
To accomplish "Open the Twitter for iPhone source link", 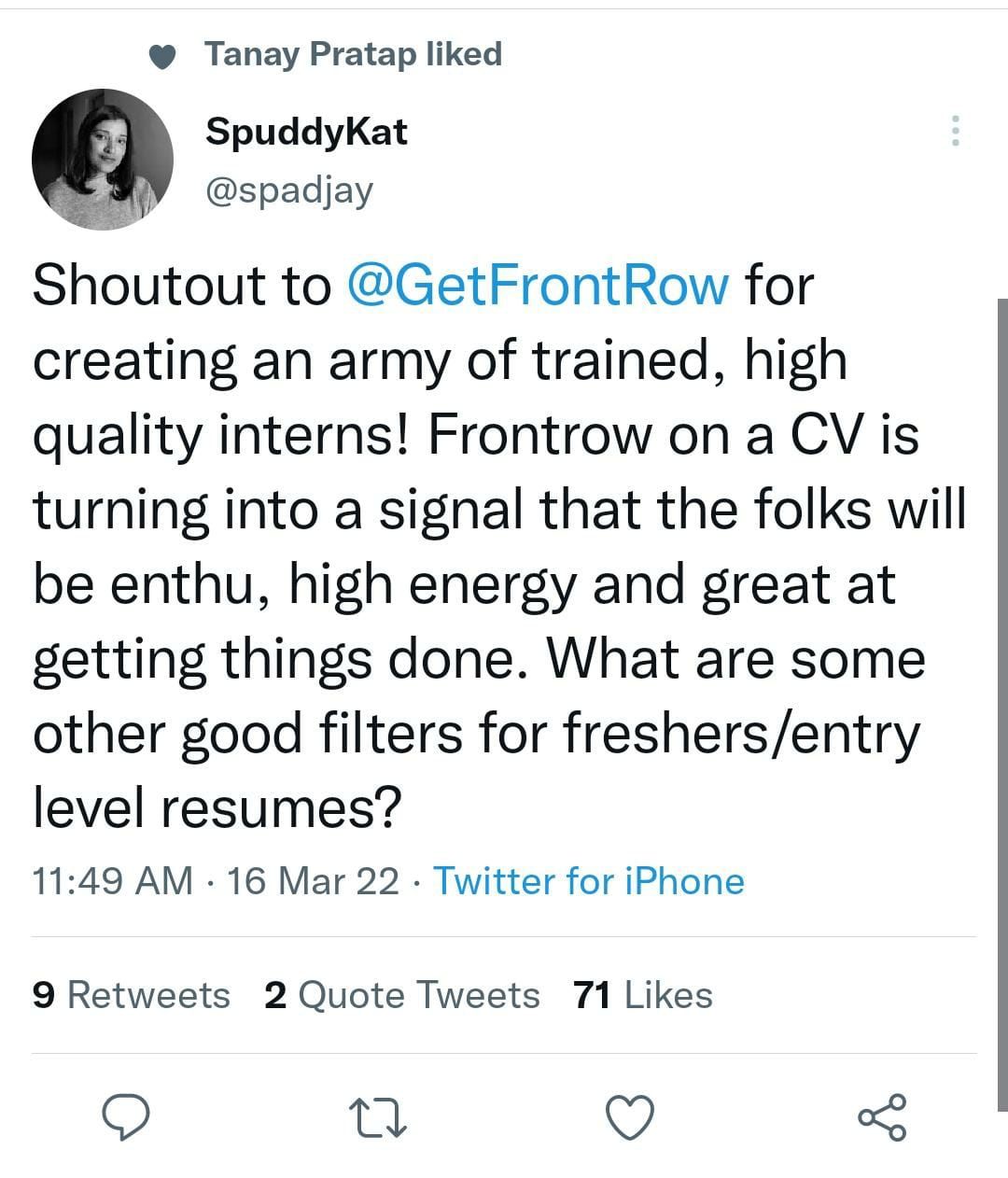I will pyautogui.click(x=589, y=881).
